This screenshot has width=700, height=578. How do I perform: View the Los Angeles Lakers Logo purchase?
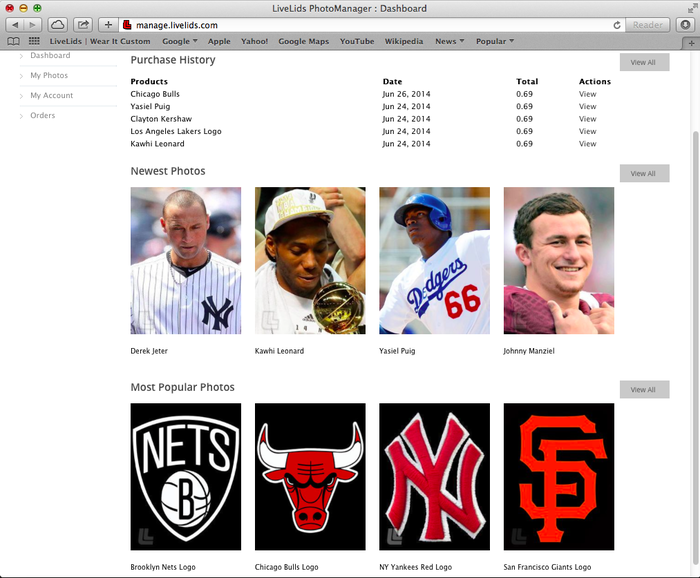[x=588, y=132]
